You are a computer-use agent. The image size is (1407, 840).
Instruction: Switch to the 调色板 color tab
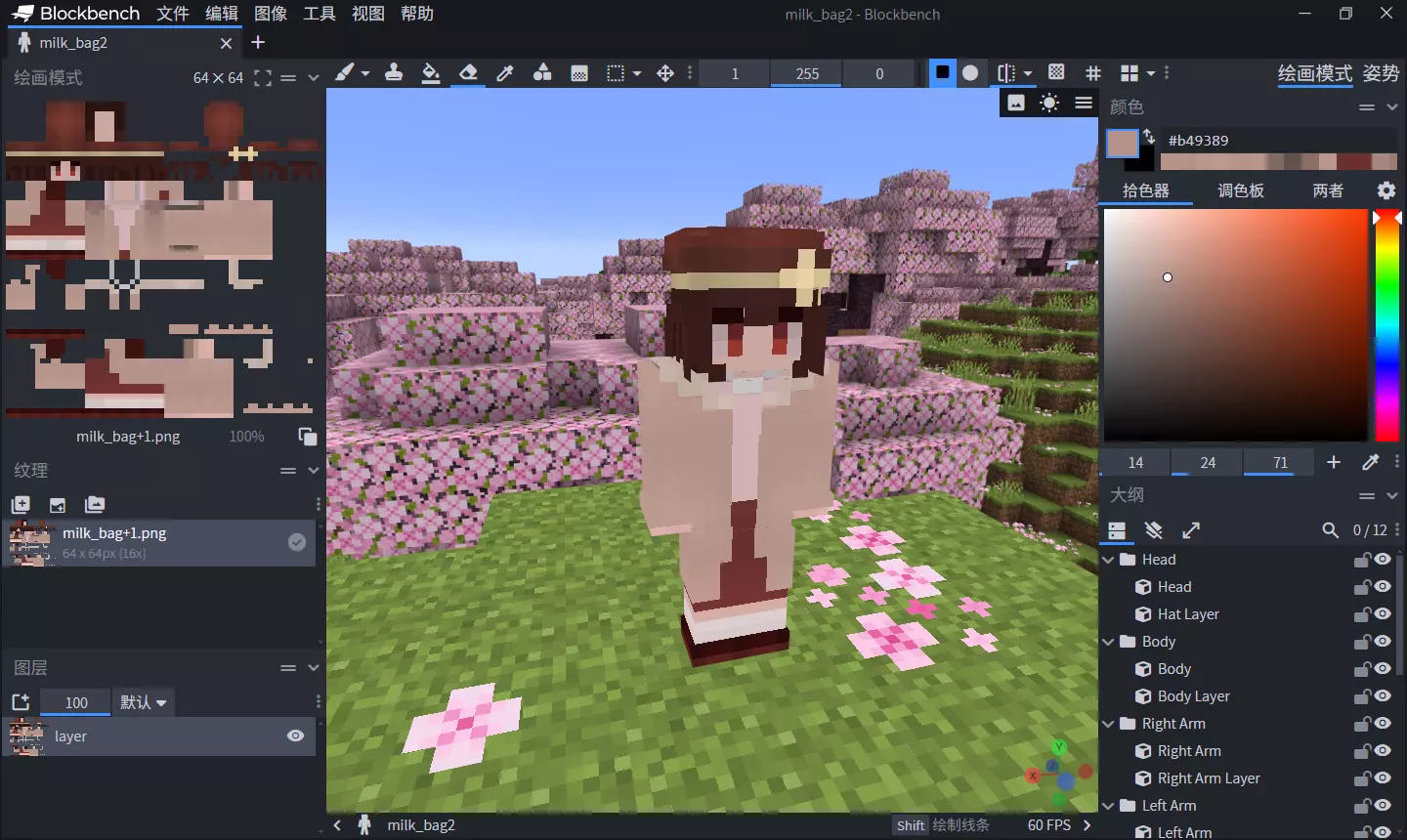click(1241, 190)
